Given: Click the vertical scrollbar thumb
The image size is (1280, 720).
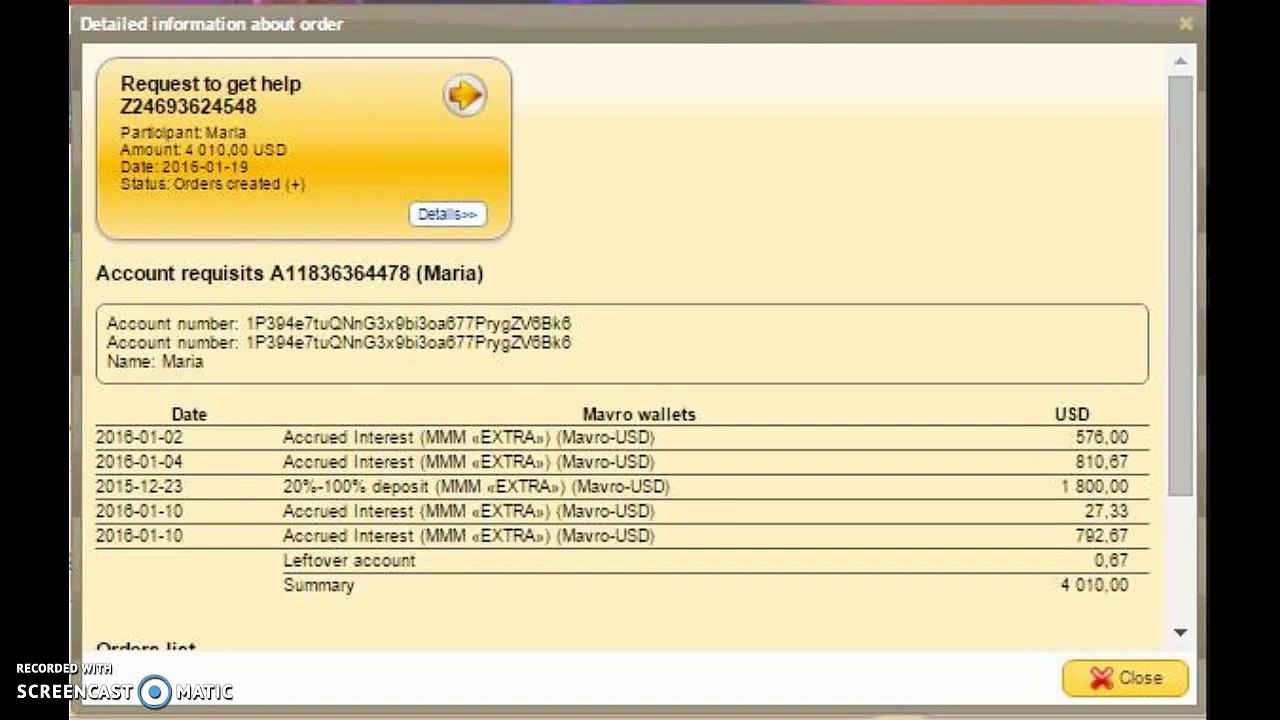Looking at the screenshot, I should tap(1180, 284).
